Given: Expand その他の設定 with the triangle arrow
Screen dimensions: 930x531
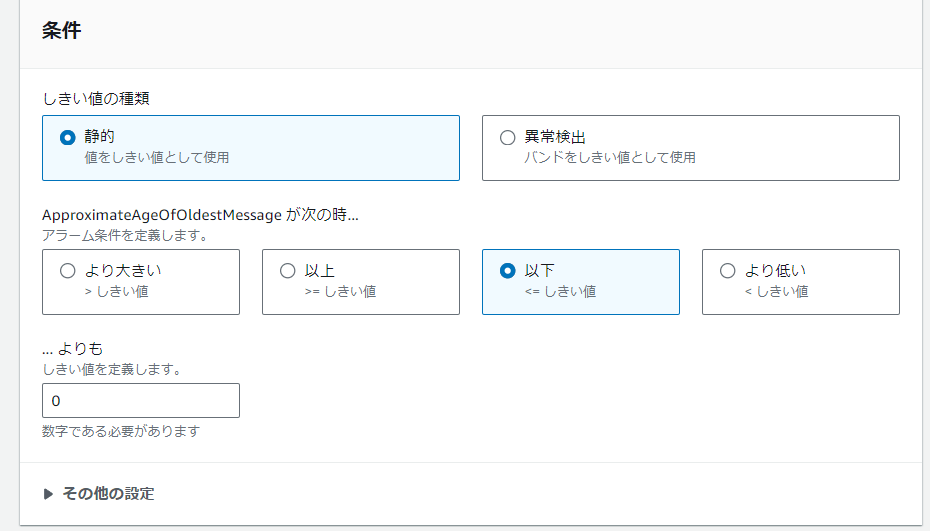Looking at the screenshot, I should tap(48, 494).
